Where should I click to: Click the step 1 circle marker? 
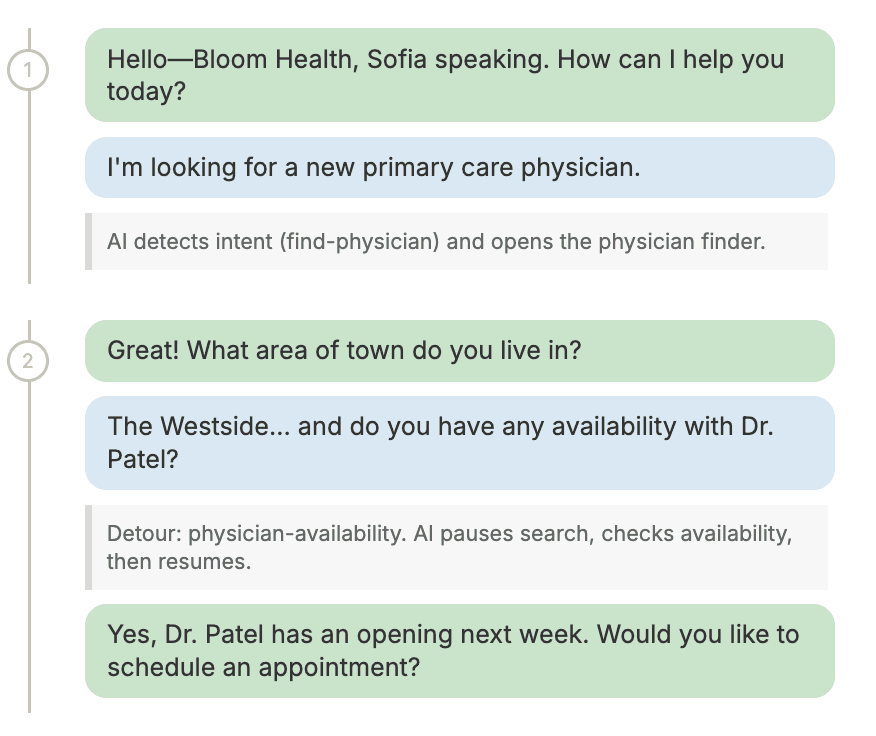click(x=28, y=70)
